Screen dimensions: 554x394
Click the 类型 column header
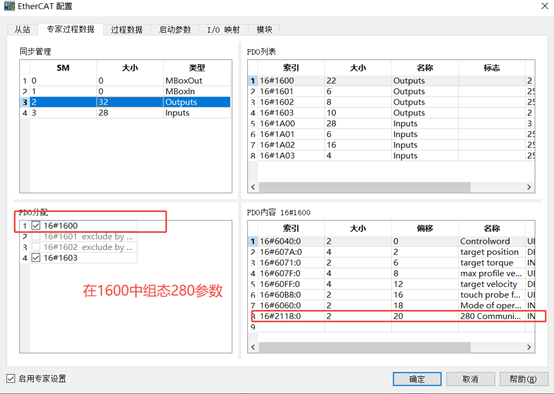[x=197, y=68]
